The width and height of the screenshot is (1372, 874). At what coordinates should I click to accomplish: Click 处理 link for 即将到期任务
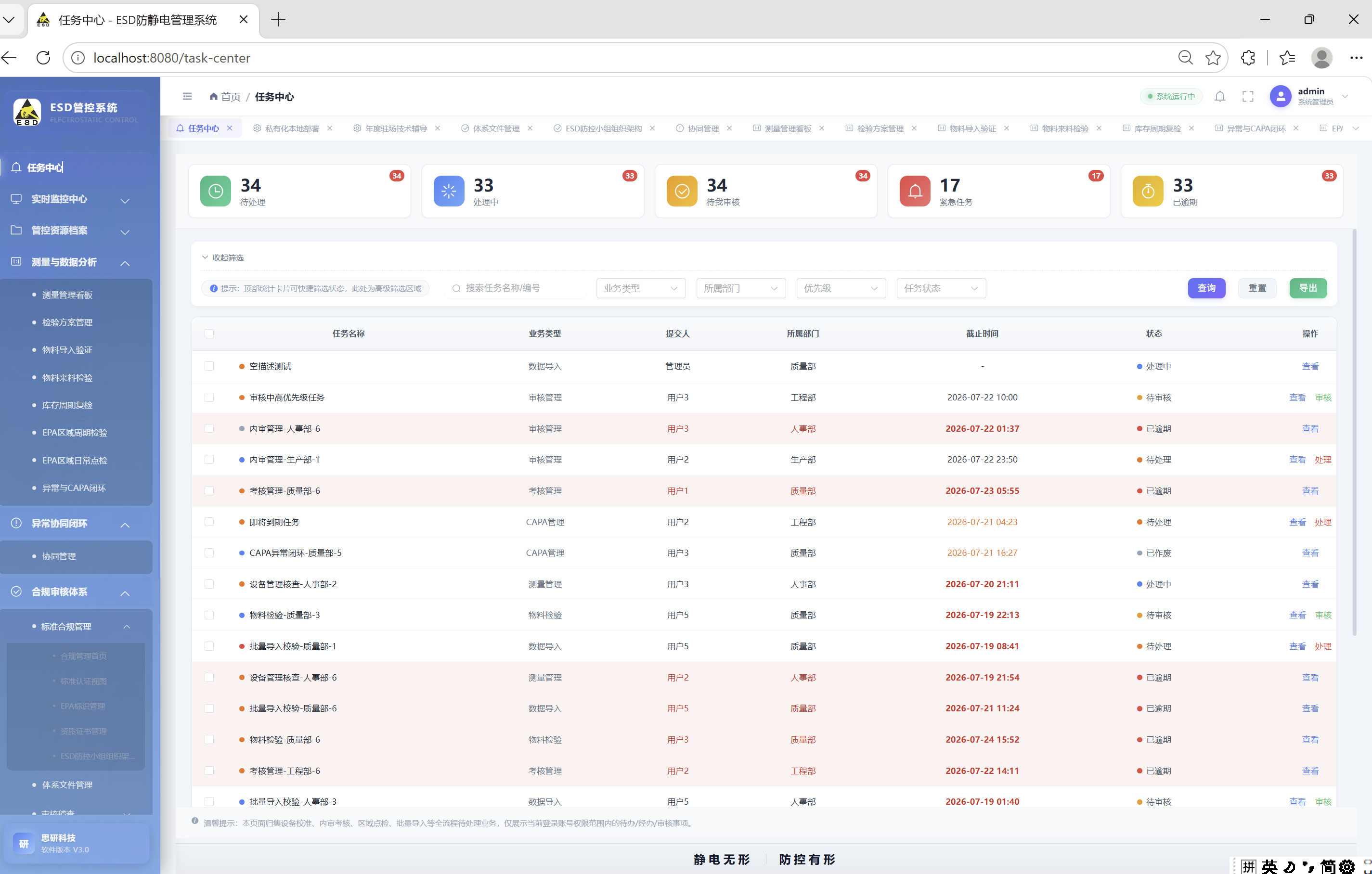coord(1323,522)
